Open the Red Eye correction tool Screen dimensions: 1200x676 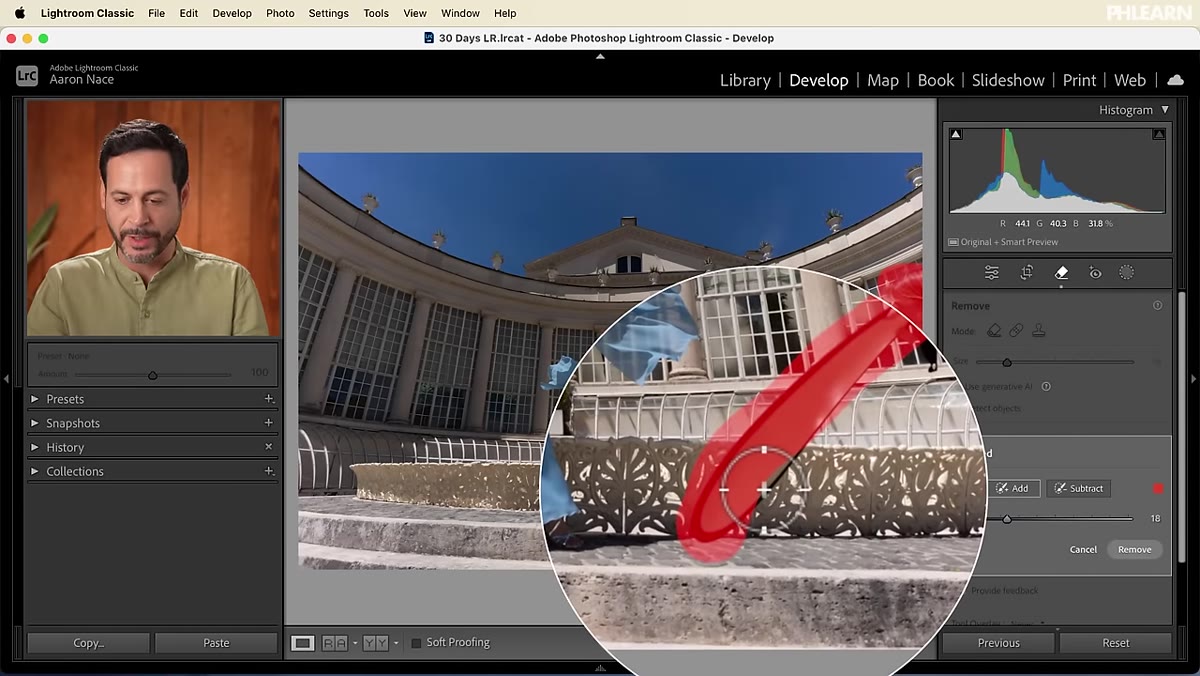tap(1095, 272)
